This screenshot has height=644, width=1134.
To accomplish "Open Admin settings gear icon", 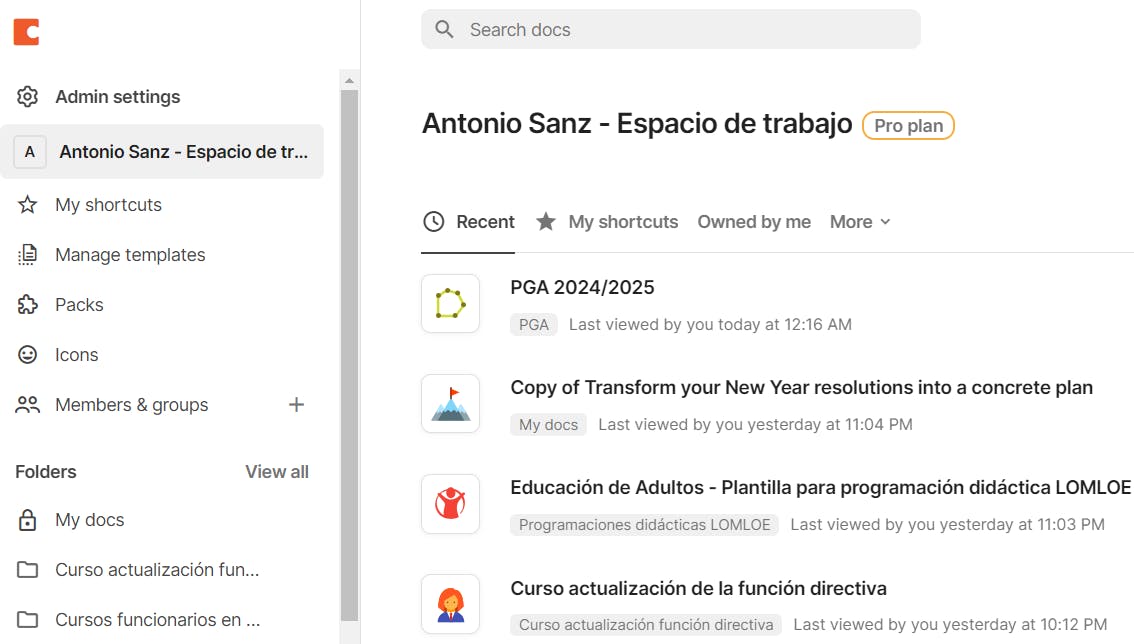I will pyautogui.click(x=27, y=96).
